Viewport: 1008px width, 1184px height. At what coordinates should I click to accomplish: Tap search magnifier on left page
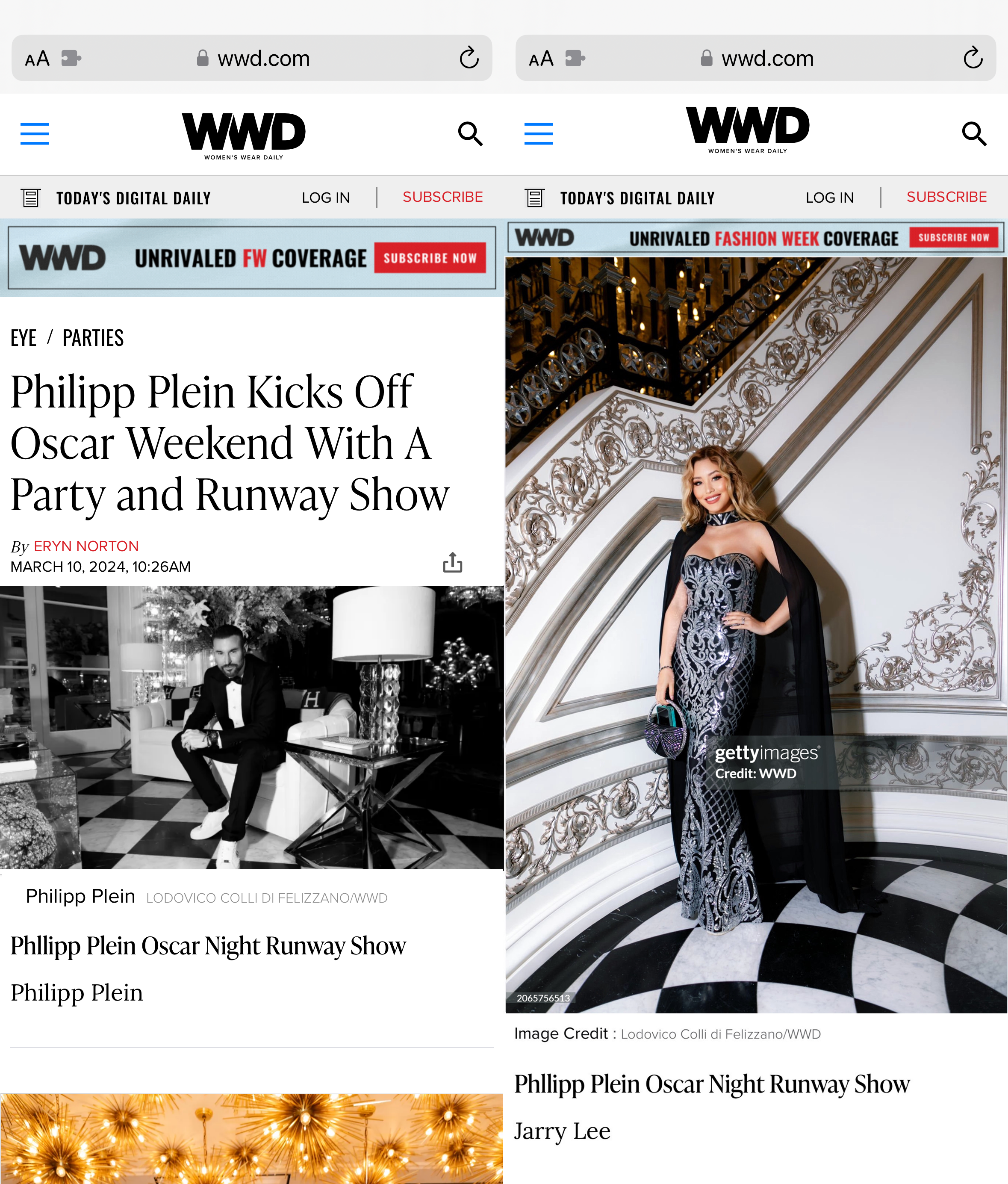tap(470, 134)
